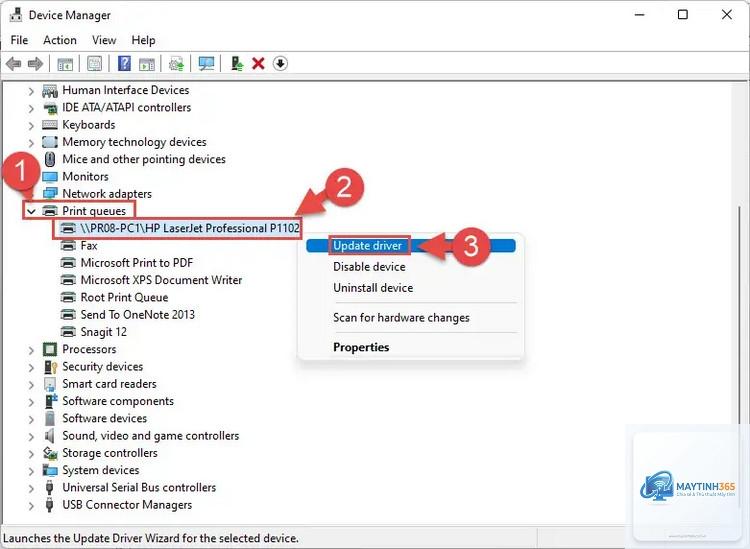750x549 pixels.
Task: Expand System devices node
Action: pyautogui.click(x=31, y=471)
